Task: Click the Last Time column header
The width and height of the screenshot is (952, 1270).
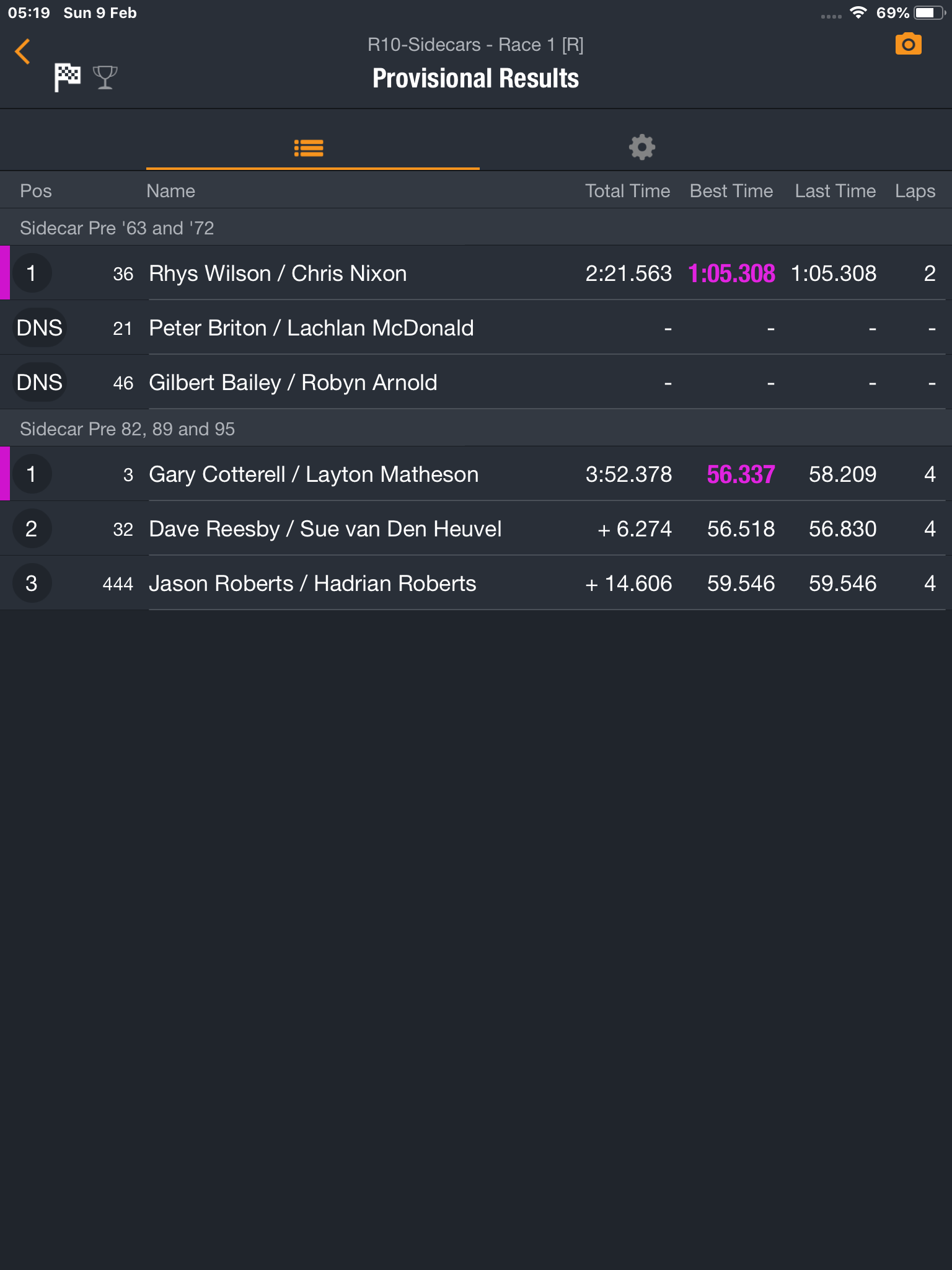Action: 835,191
